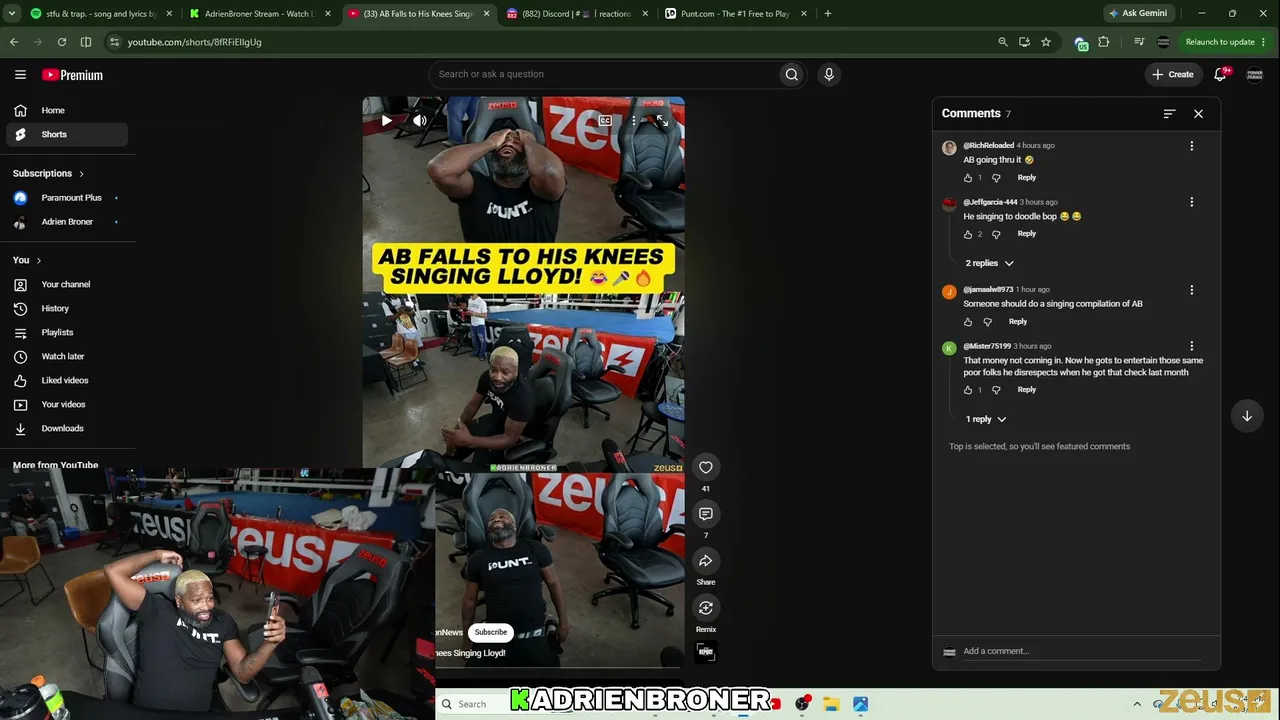
Task: Mute the Shorts video volume
Action: point(420,121)
